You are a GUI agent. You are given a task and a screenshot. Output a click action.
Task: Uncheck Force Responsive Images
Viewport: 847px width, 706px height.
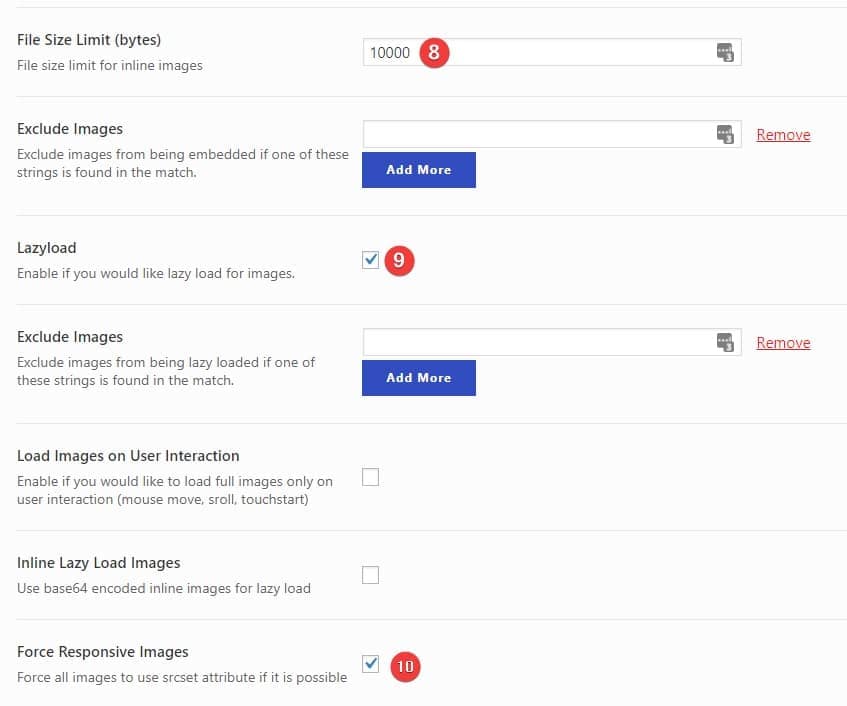click(370, 666)
